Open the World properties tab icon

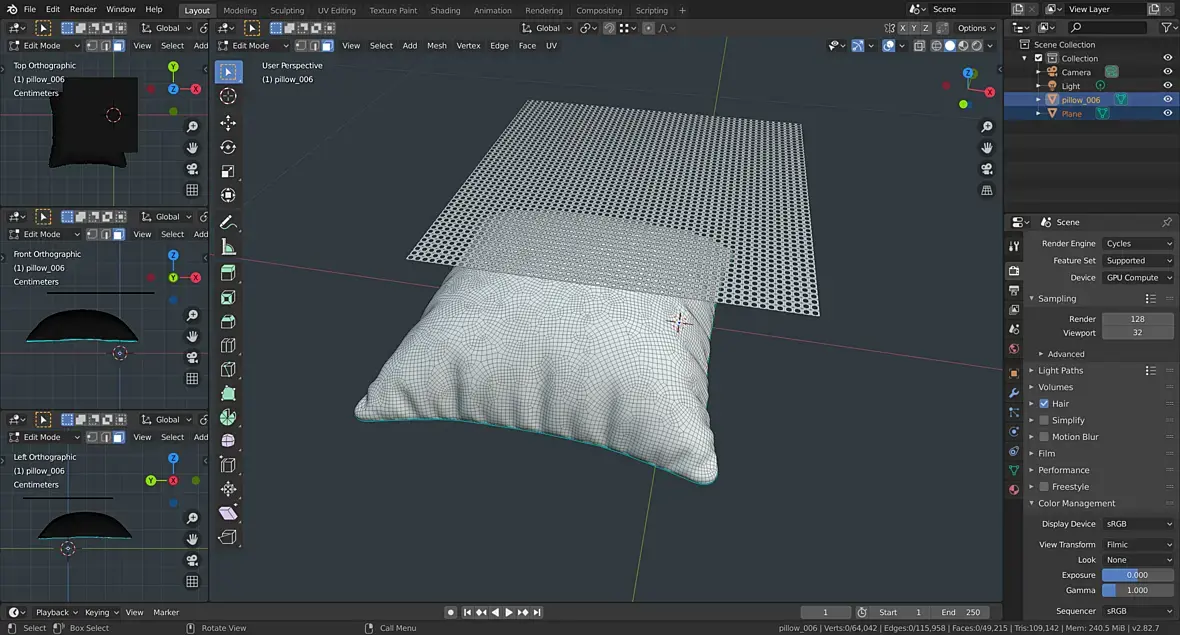point(1014,349)
